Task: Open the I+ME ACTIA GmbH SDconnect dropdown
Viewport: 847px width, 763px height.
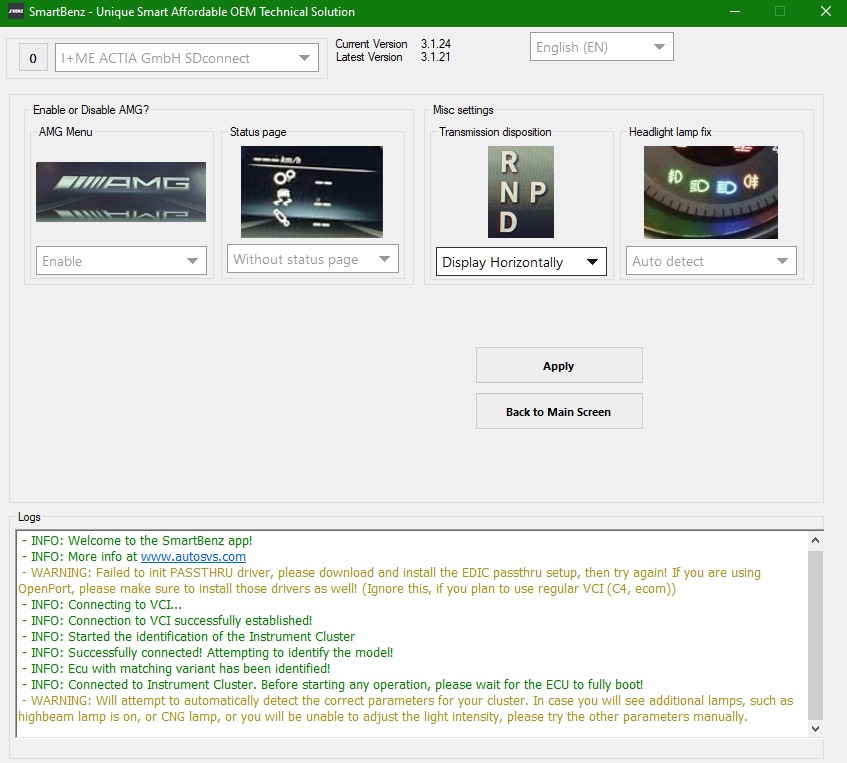Action: click(187, 58)
